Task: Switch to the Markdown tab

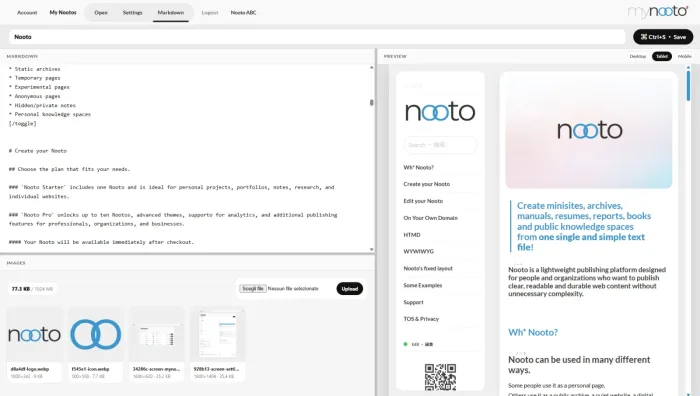Action: [x=171, y=13]
